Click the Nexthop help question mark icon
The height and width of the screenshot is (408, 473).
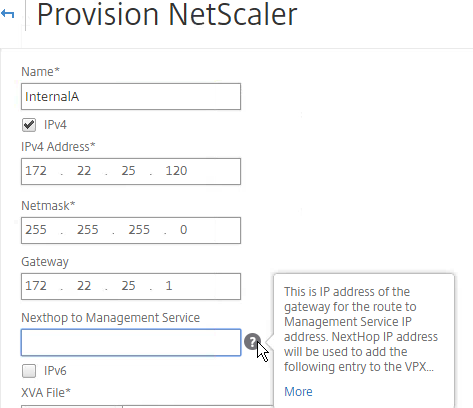(x=252, y=342)
